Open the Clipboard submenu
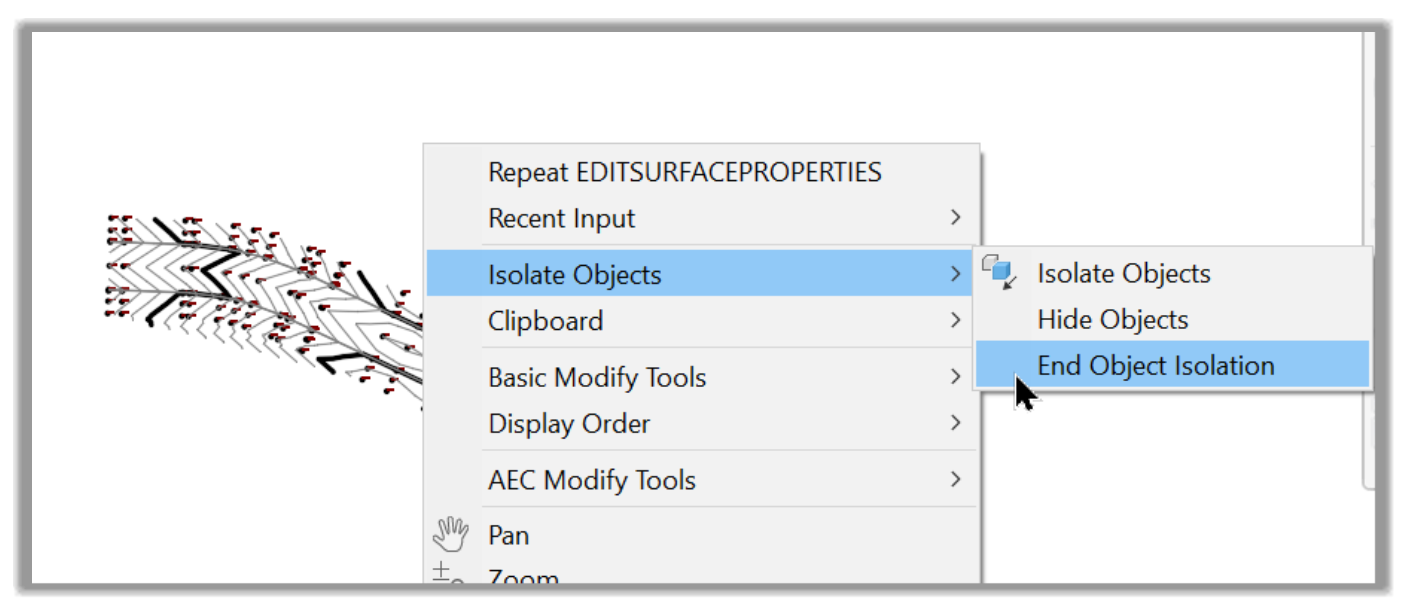Screen dimensions: 1407x613 [x=702, y=321]
